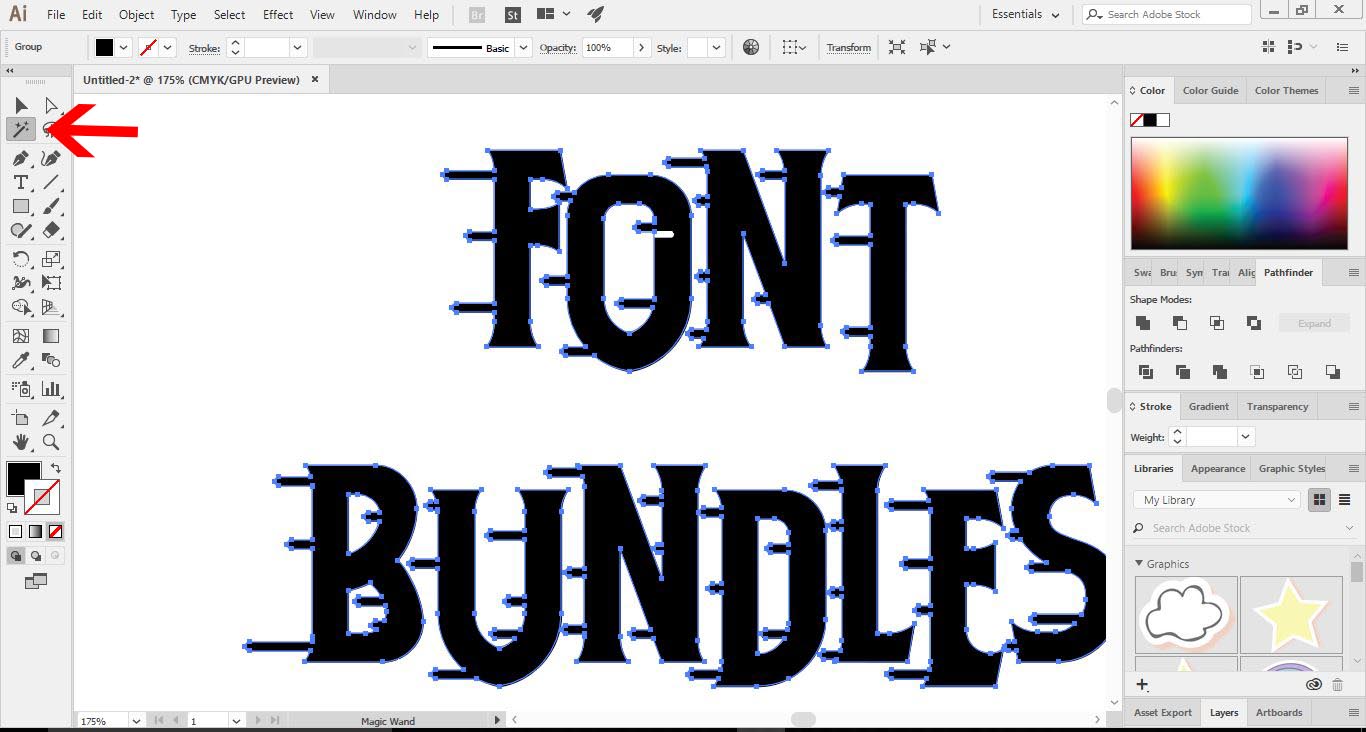Search Adobe Stock field in the menu bar
The height and width of the screenshot is (732, 1366).
click(x=1167, y=14)
